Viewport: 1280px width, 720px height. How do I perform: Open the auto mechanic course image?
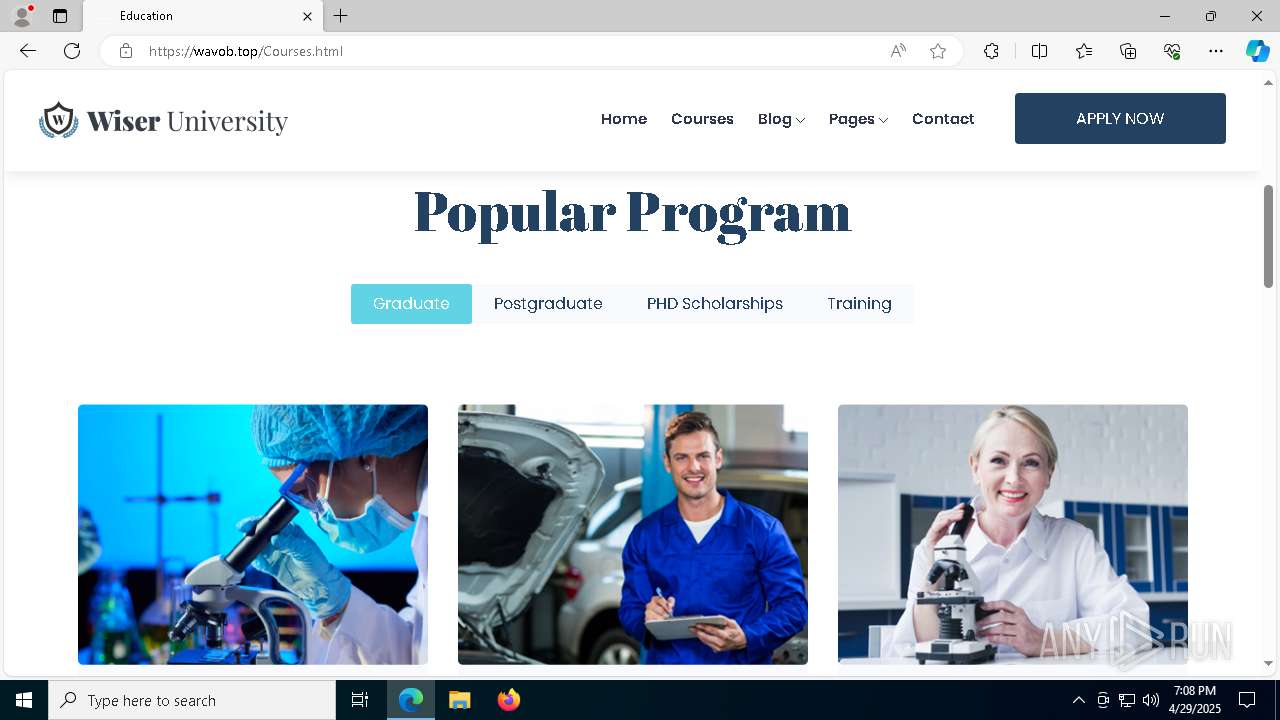tap(633, 534)
